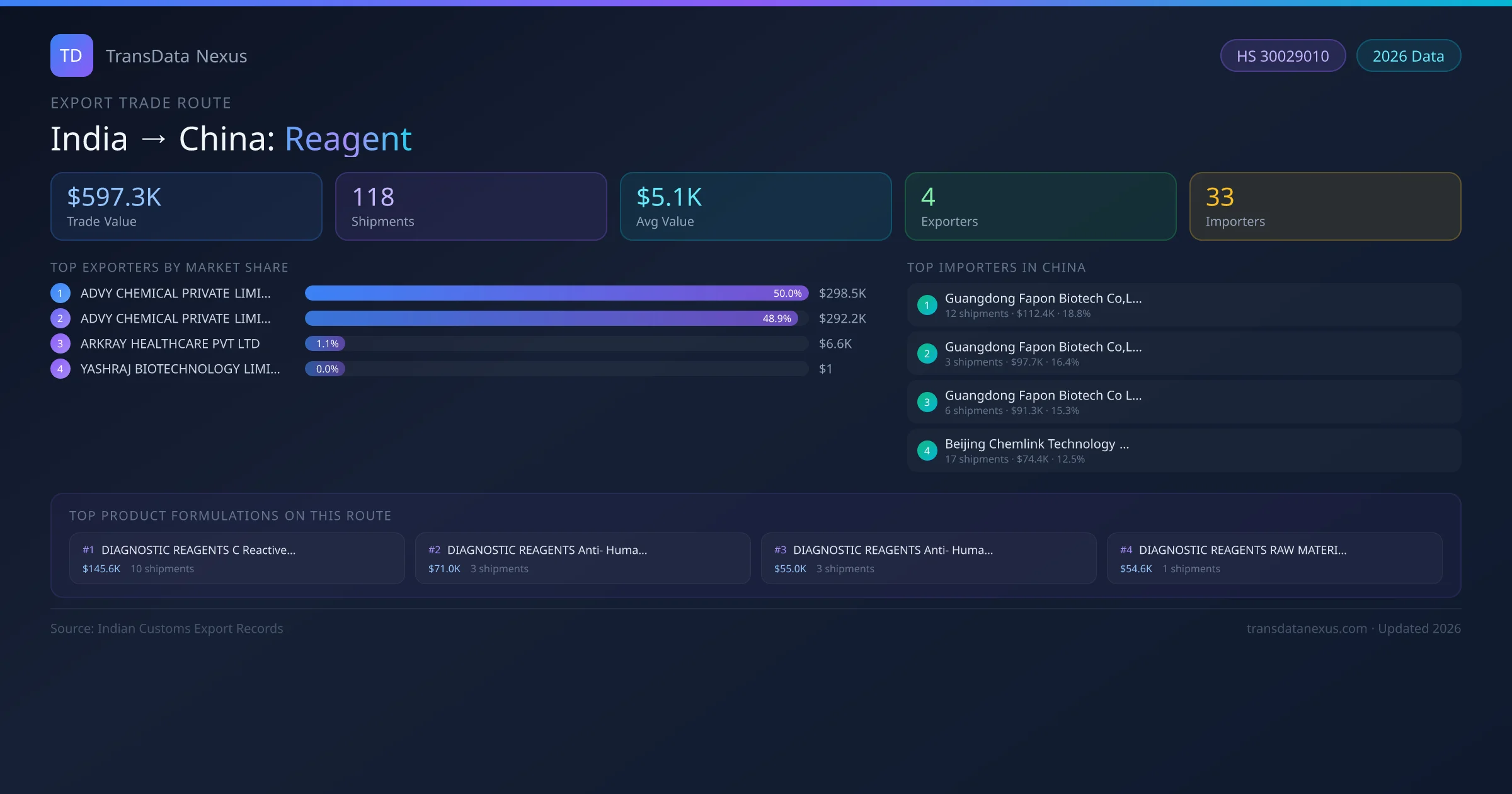Click the HS 30029010 pill
The height and width of the screenshot is (794, 1512).
pos(1282,56)
